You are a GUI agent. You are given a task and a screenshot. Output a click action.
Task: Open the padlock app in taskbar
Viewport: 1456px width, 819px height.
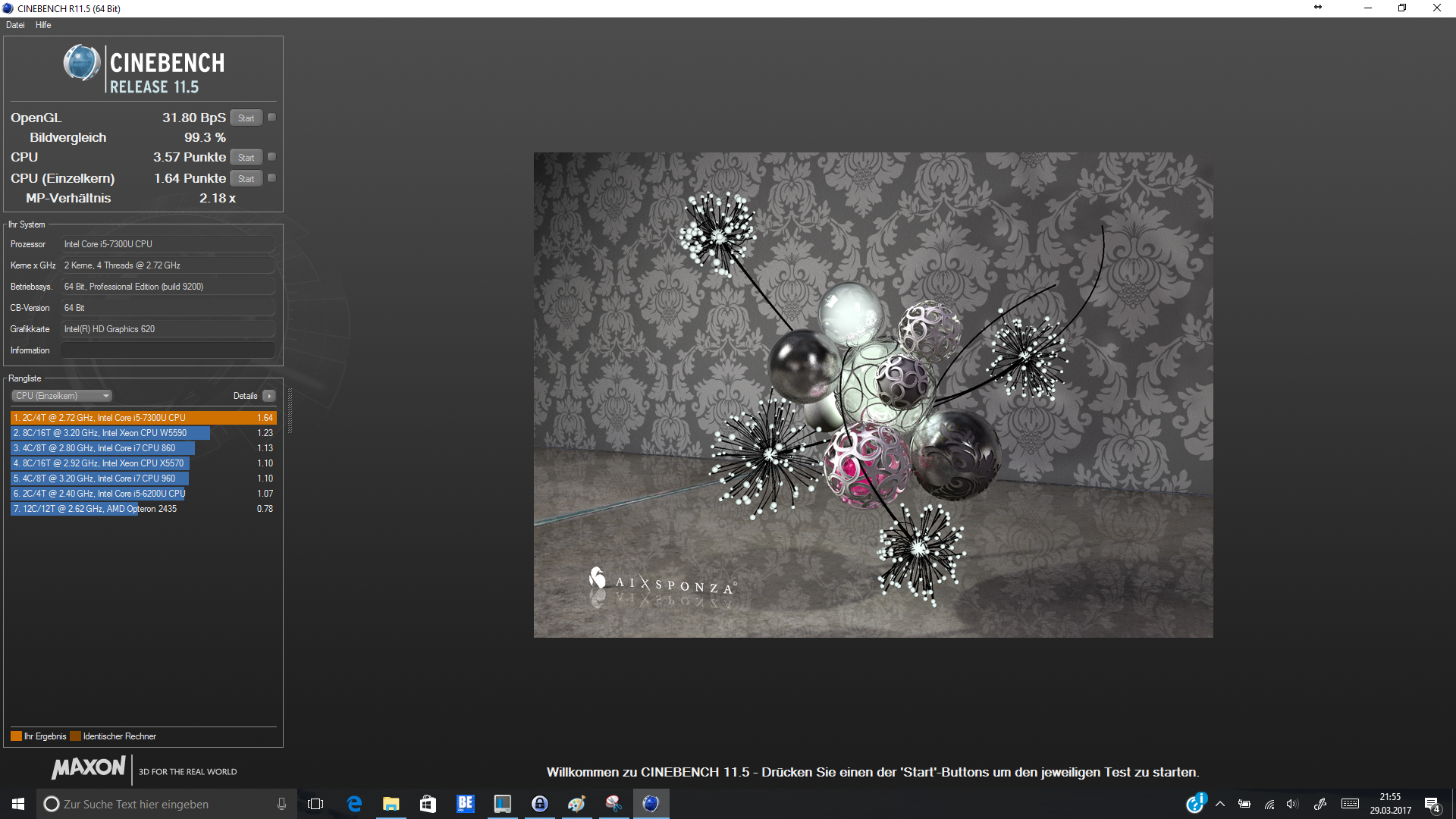tap(539, 804)
